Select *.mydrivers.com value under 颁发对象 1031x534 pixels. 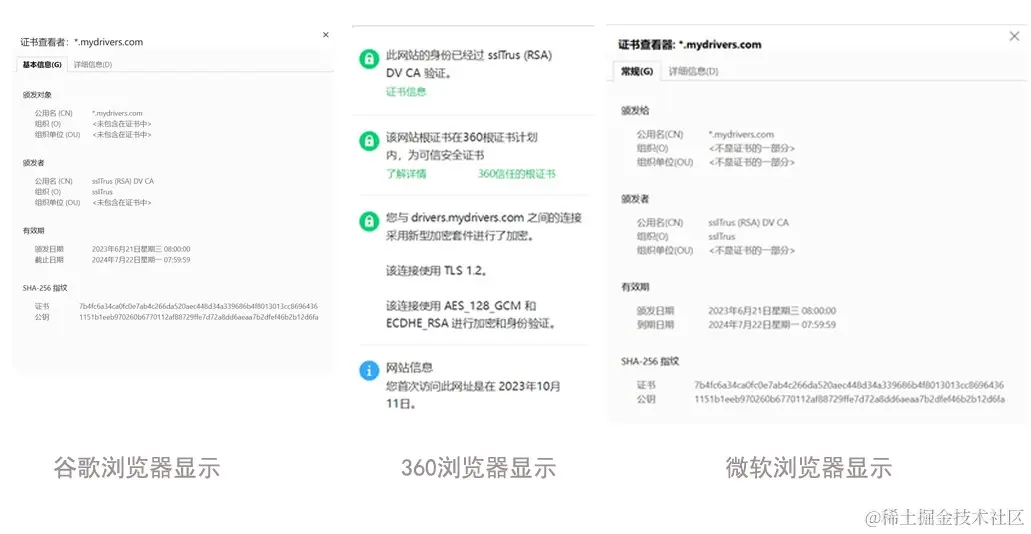coord(118,113)
